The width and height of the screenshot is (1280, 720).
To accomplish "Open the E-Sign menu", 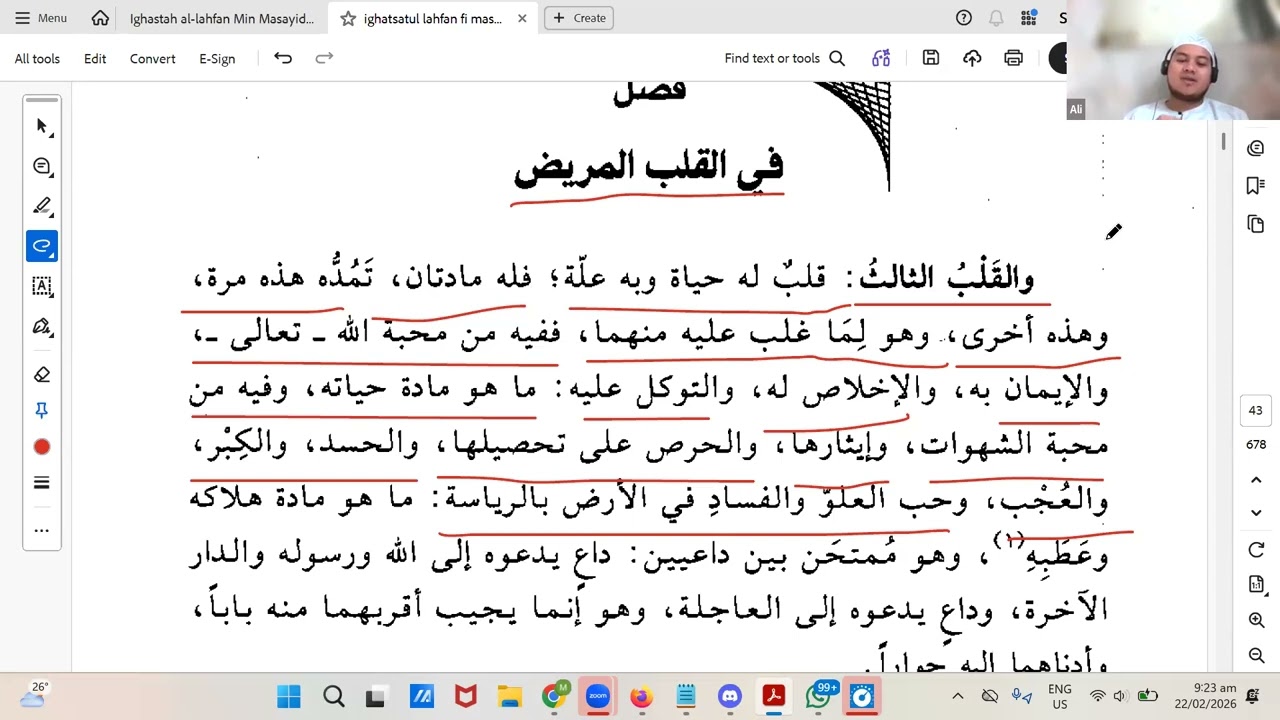I will (x=217, y=59).
